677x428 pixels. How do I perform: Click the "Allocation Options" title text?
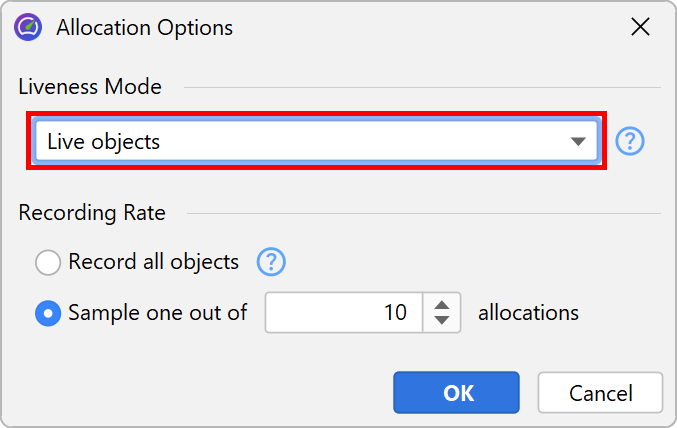(144, 27)
